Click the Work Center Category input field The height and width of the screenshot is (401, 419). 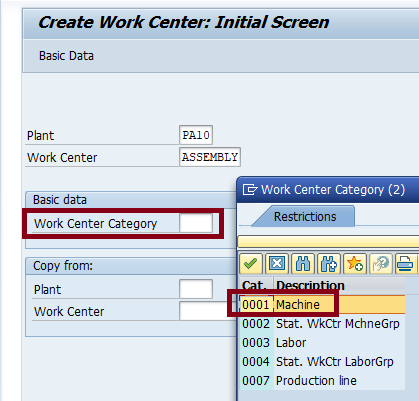[196, 223]
